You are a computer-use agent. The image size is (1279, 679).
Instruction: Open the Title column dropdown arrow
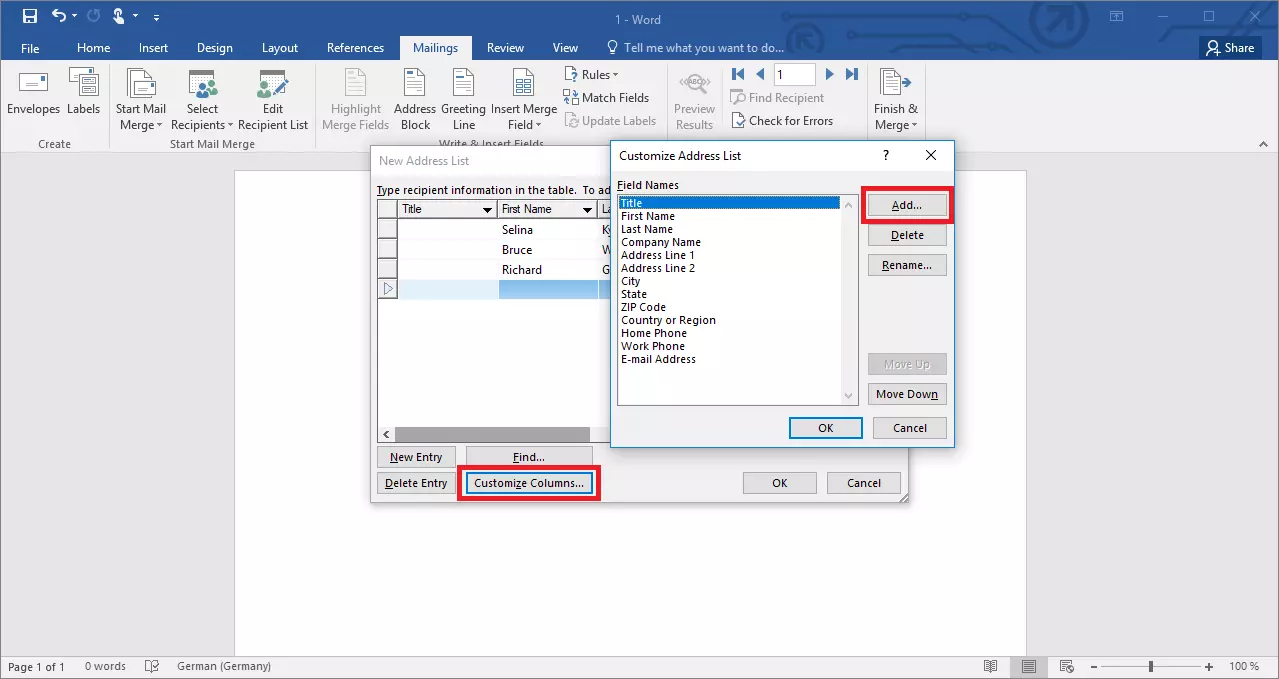tap(487, 210)
